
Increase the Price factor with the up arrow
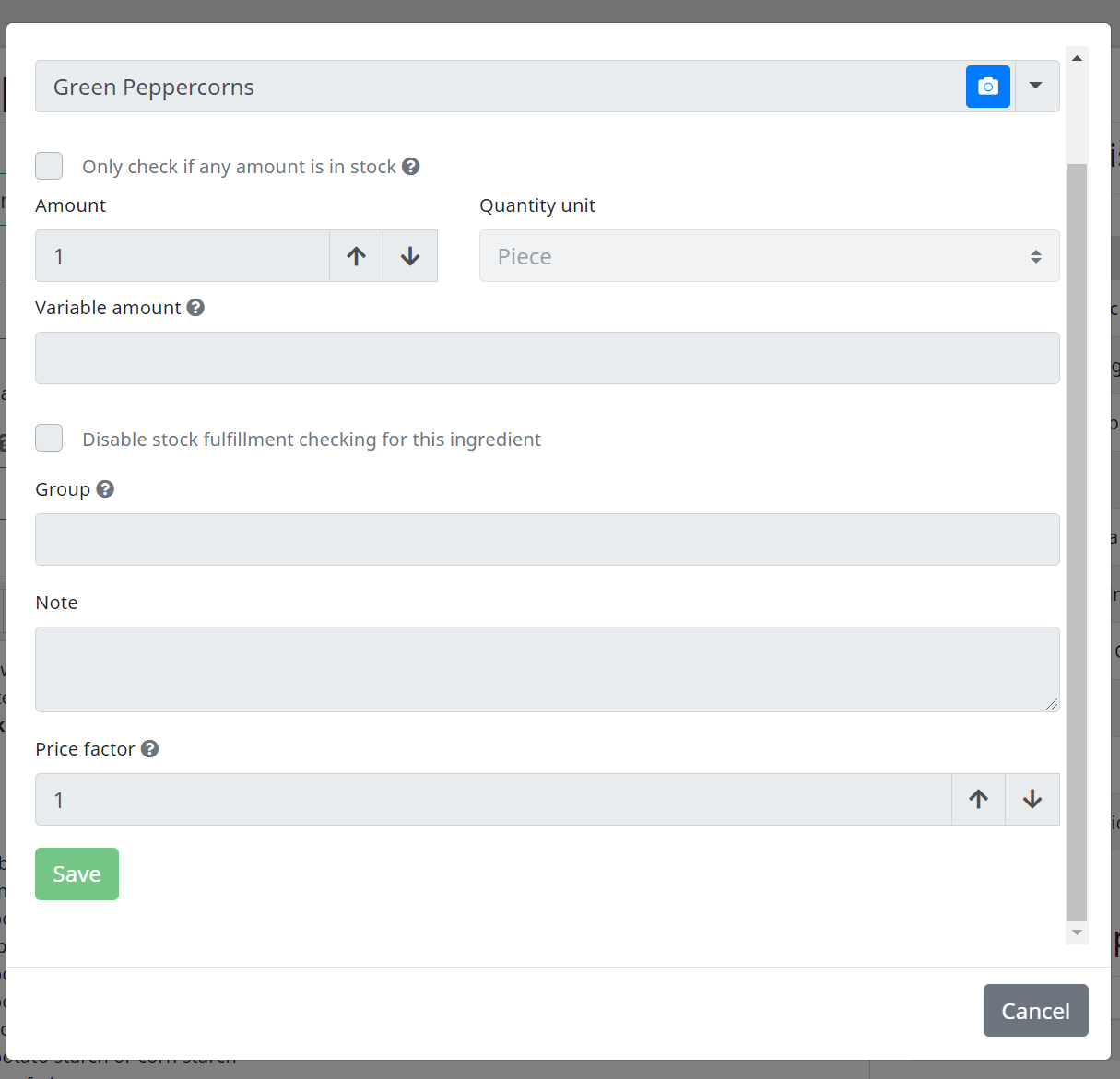pos(977,799)
